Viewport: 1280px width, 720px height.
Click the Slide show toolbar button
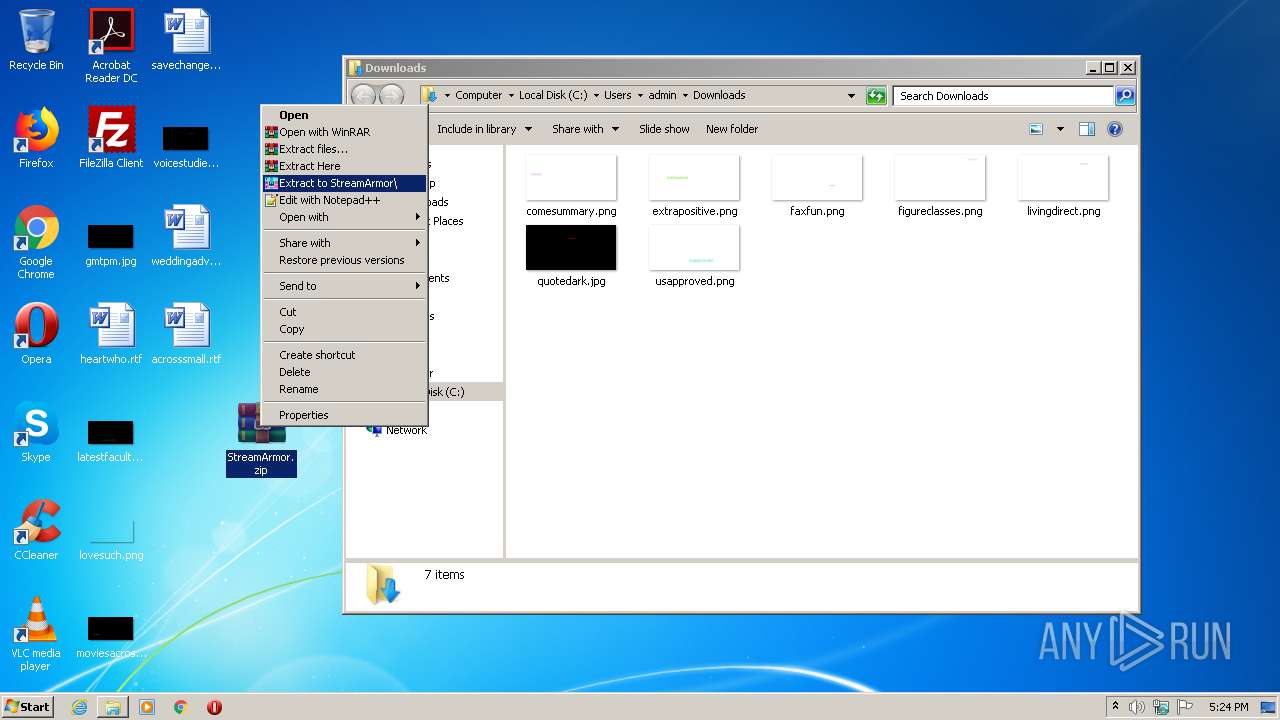664,129
